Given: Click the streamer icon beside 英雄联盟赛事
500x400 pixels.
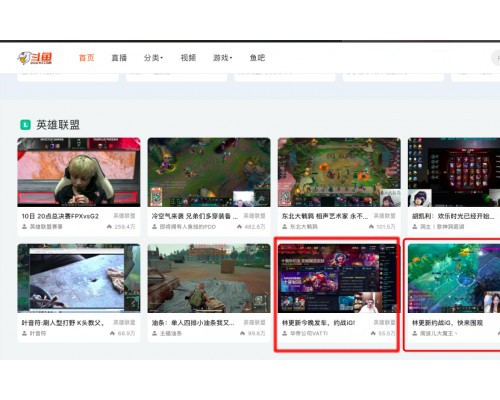Looking at the screenshot, I should [x=24, y=227].
